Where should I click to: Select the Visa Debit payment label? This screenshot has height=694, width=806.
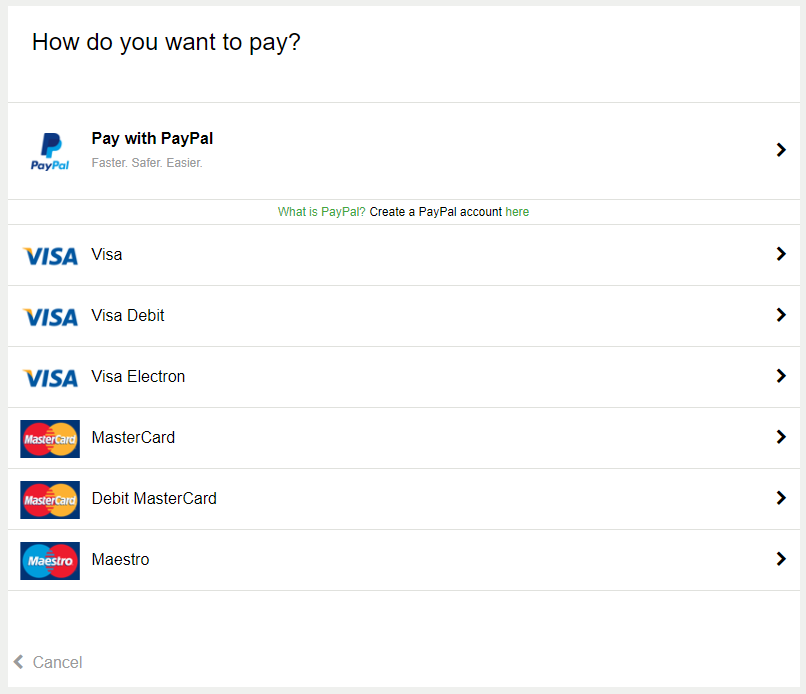(x=128, y=315)
